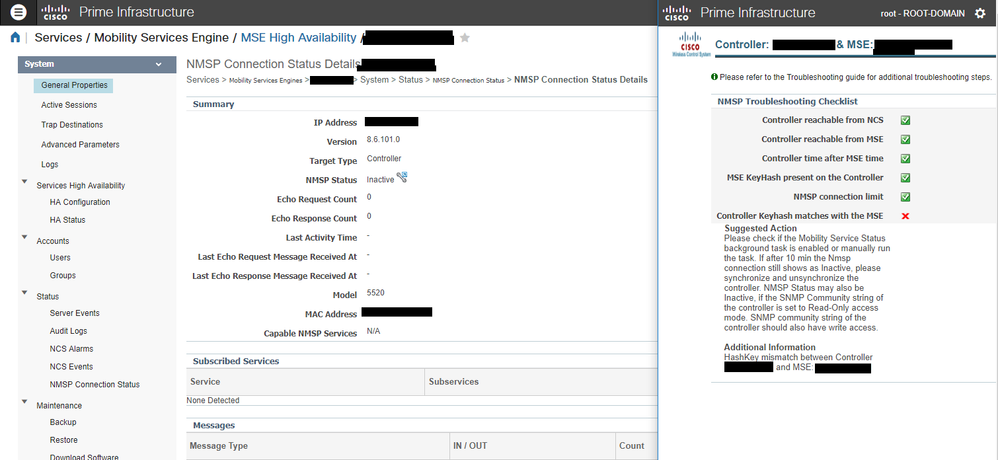Screen dimensions: 998x460
Task: Open Logs in the sidebar
Action: coord(50,164)
